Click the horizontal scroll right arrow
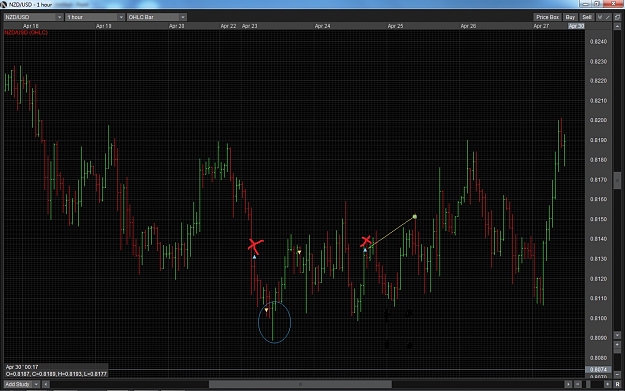The image size is (625, 391). click(568, 384)
